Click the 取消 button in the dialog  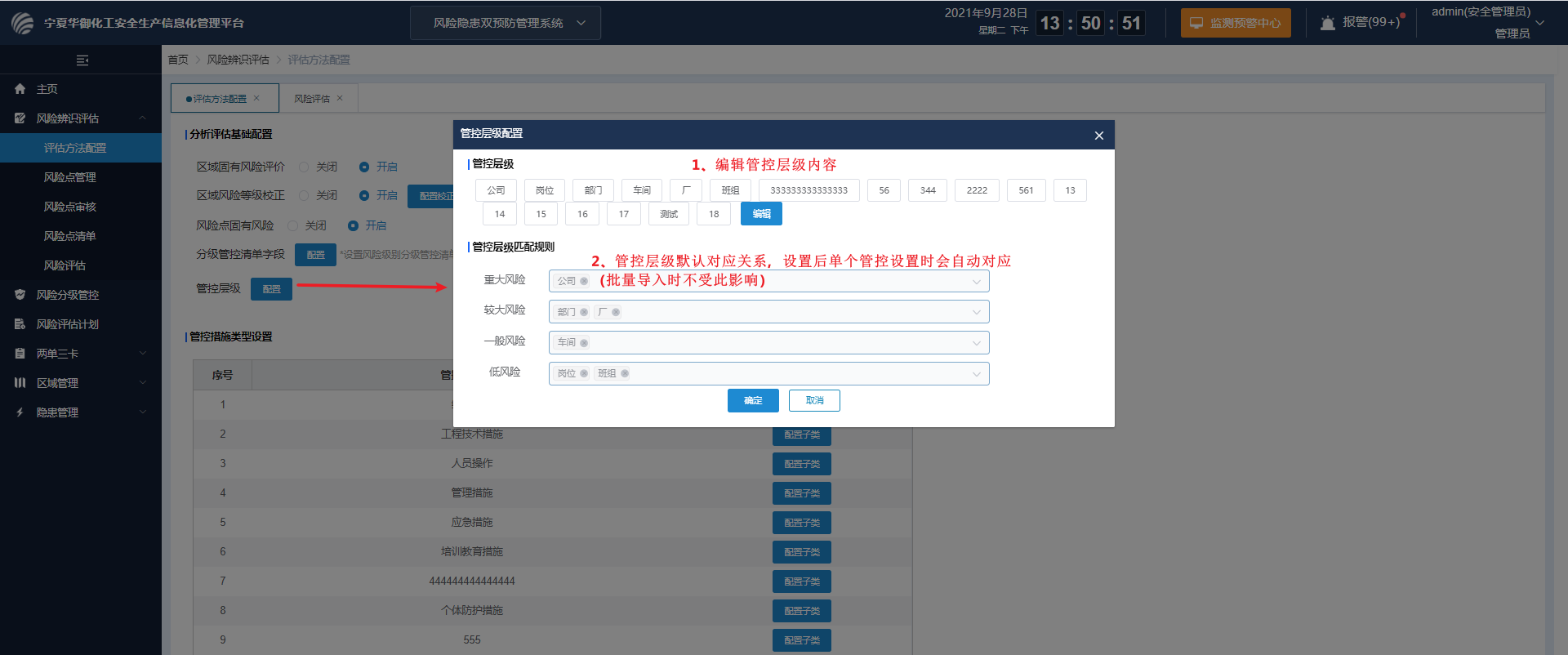(x=814, y=400)
